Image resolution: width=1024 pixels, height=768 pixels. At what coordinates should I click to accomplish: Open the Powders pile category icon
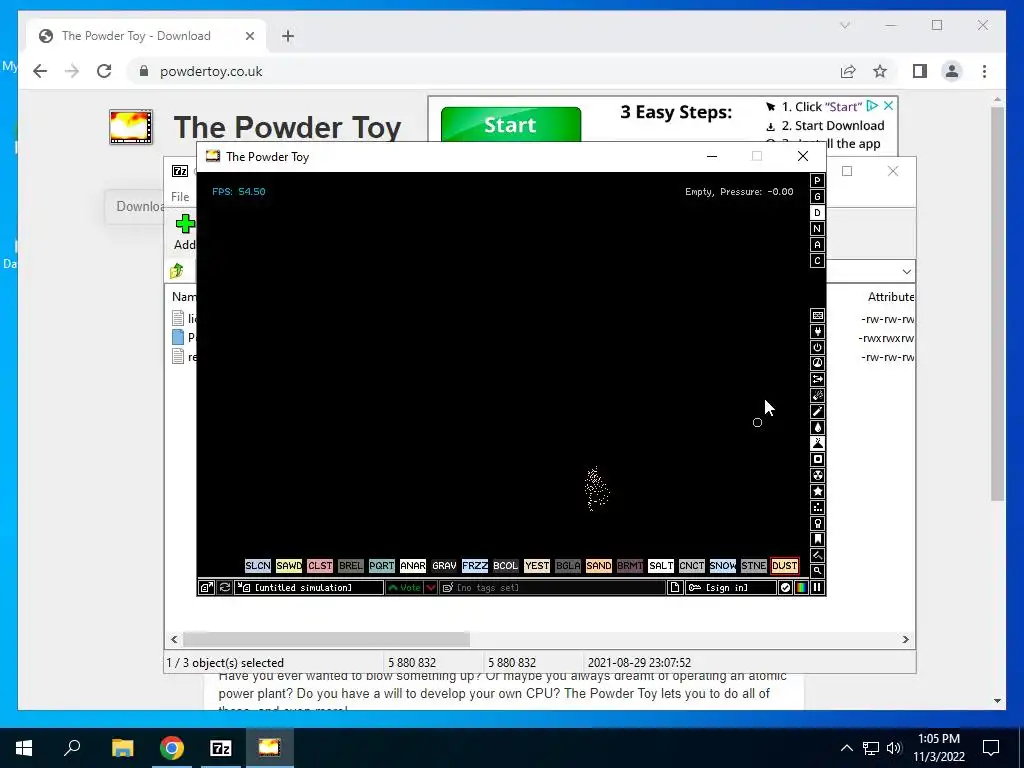coord(817,443)
